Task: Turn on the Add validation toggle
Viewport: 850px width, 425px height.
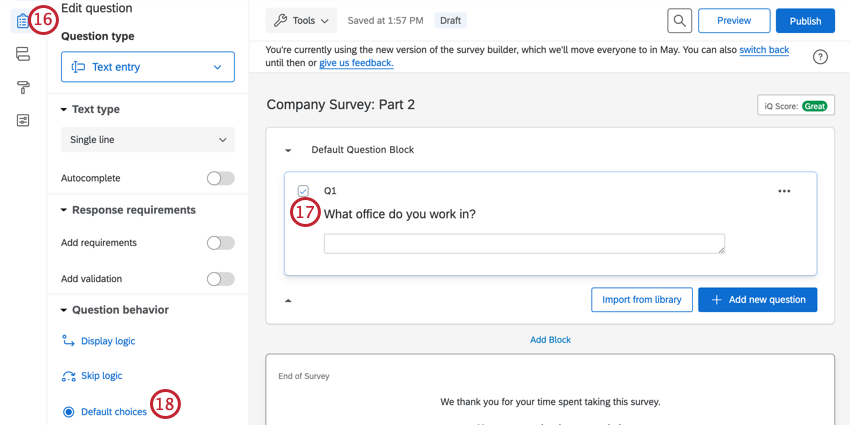Action: click(x=220, y=279)
